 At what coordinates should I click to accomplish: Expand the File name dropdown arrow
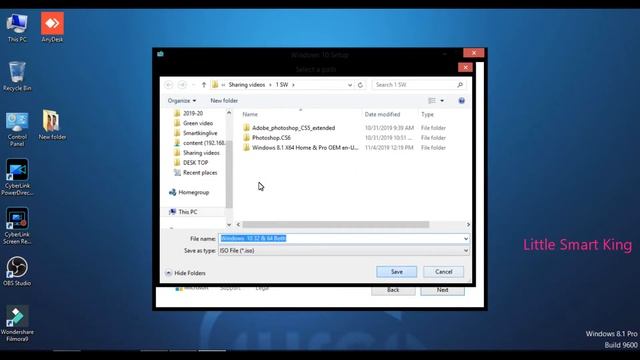(x=466, y=239)
